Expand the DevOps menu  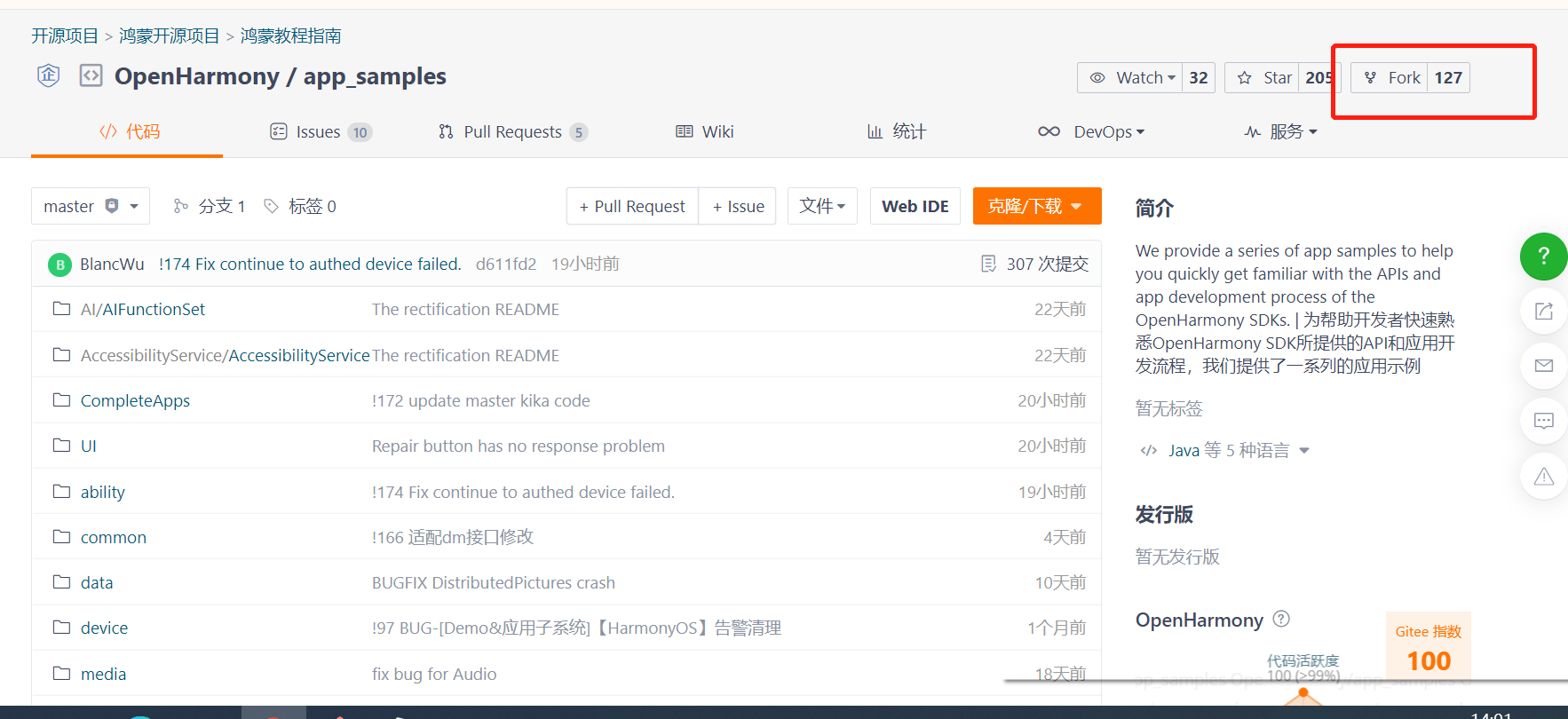[1091, 131]
